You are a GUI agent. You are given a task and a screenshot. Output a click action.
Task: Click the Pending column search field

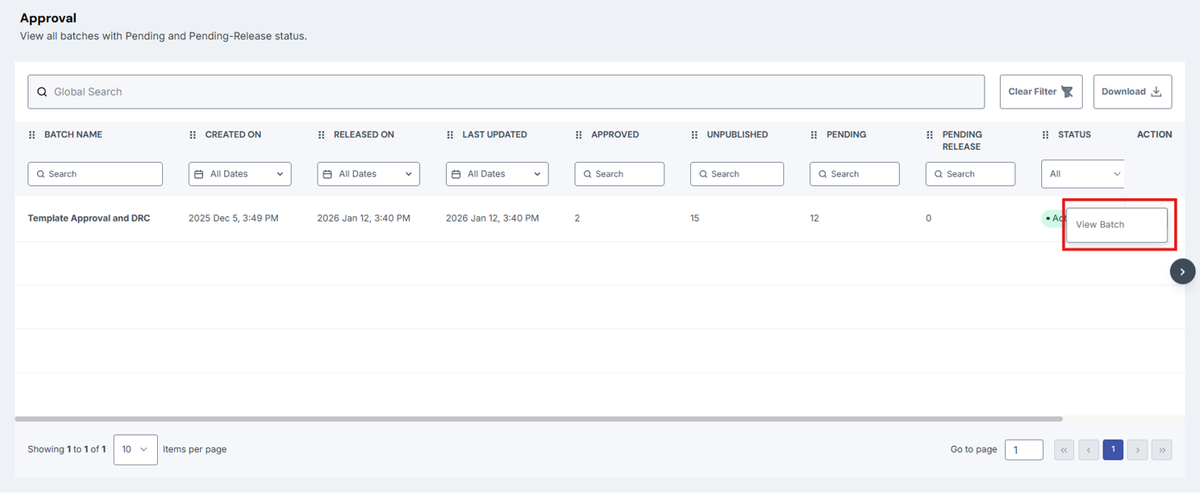coord(855,174)
